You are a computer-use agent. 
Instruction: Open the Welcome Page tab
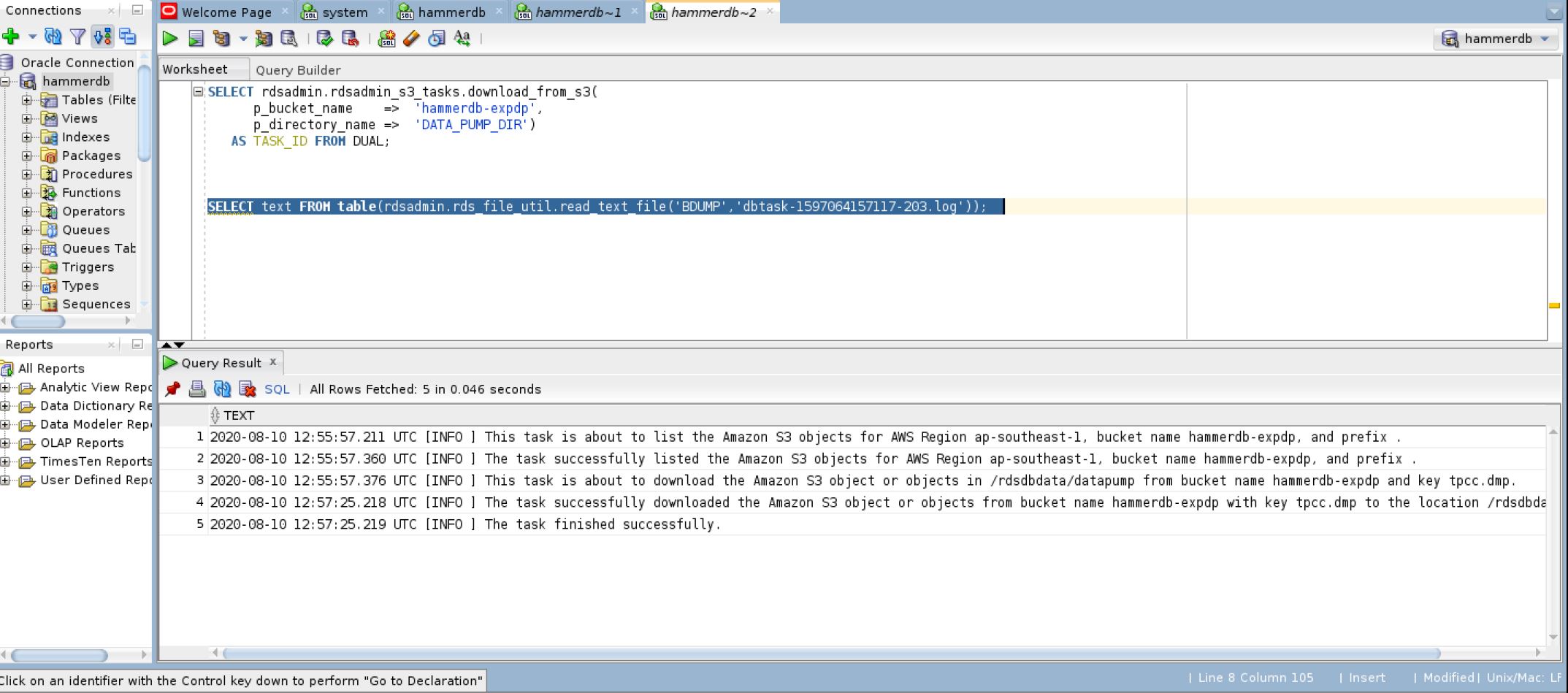[x=226, y=12]
